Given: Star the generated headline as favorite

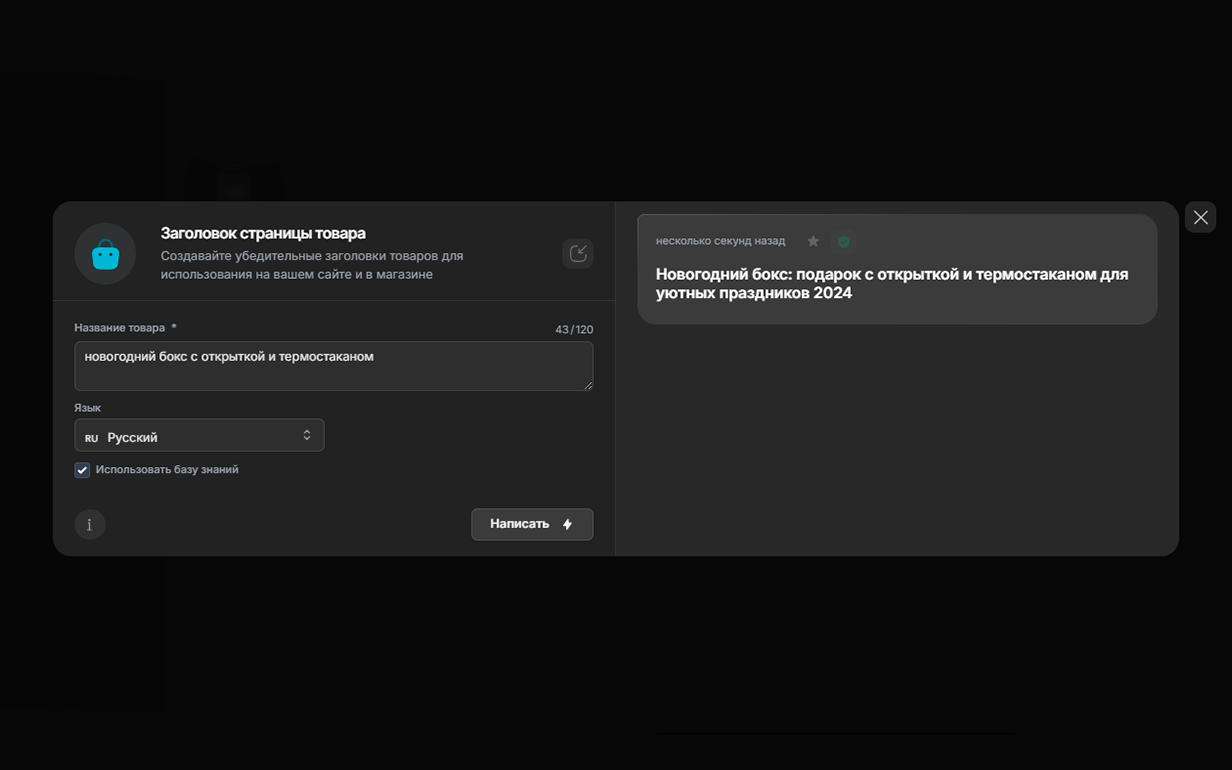Looking at the screenshot, I should point(813,241).
